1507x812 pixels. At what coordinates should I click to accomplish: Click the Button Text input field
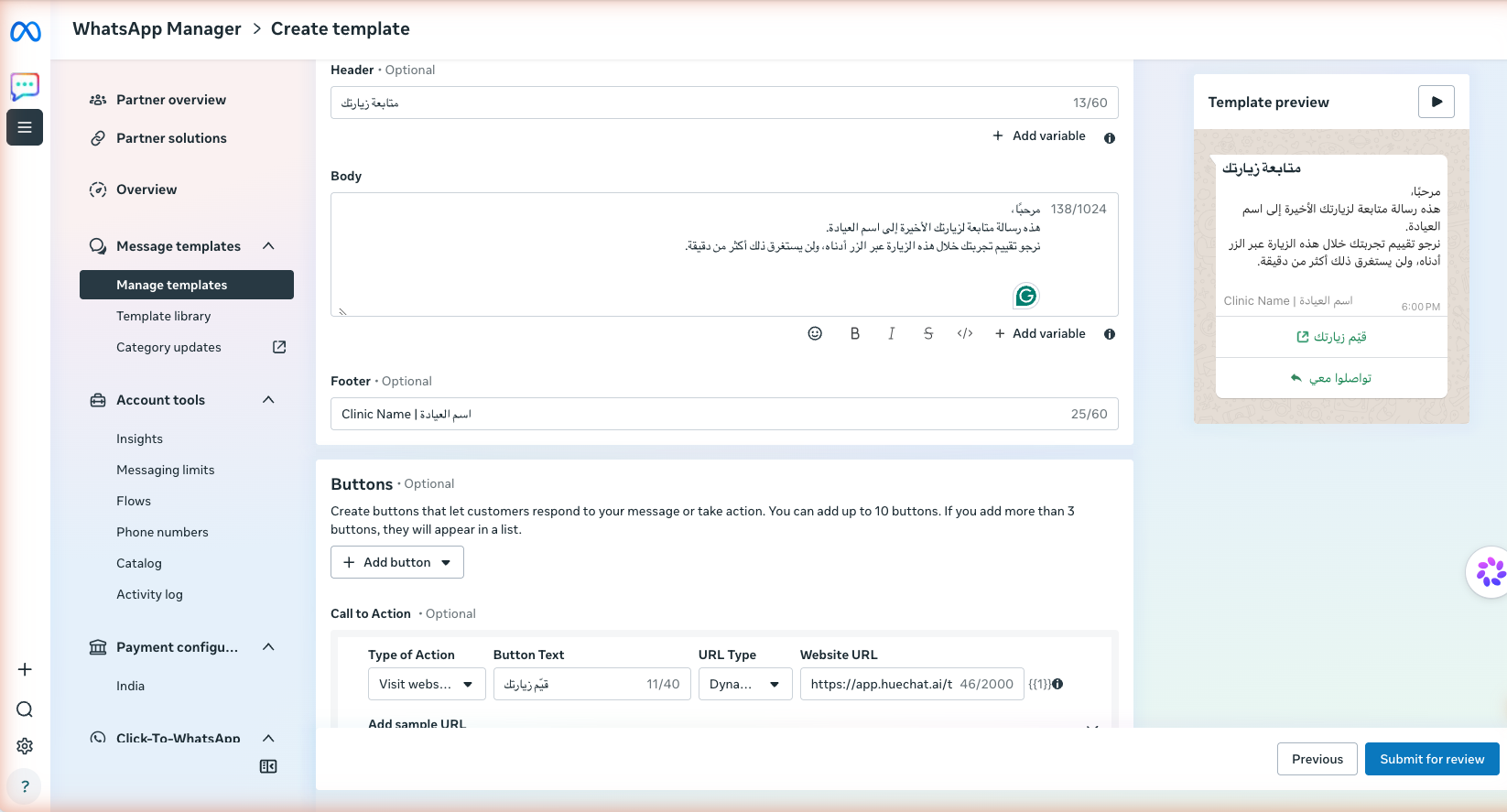pos(592,684)
